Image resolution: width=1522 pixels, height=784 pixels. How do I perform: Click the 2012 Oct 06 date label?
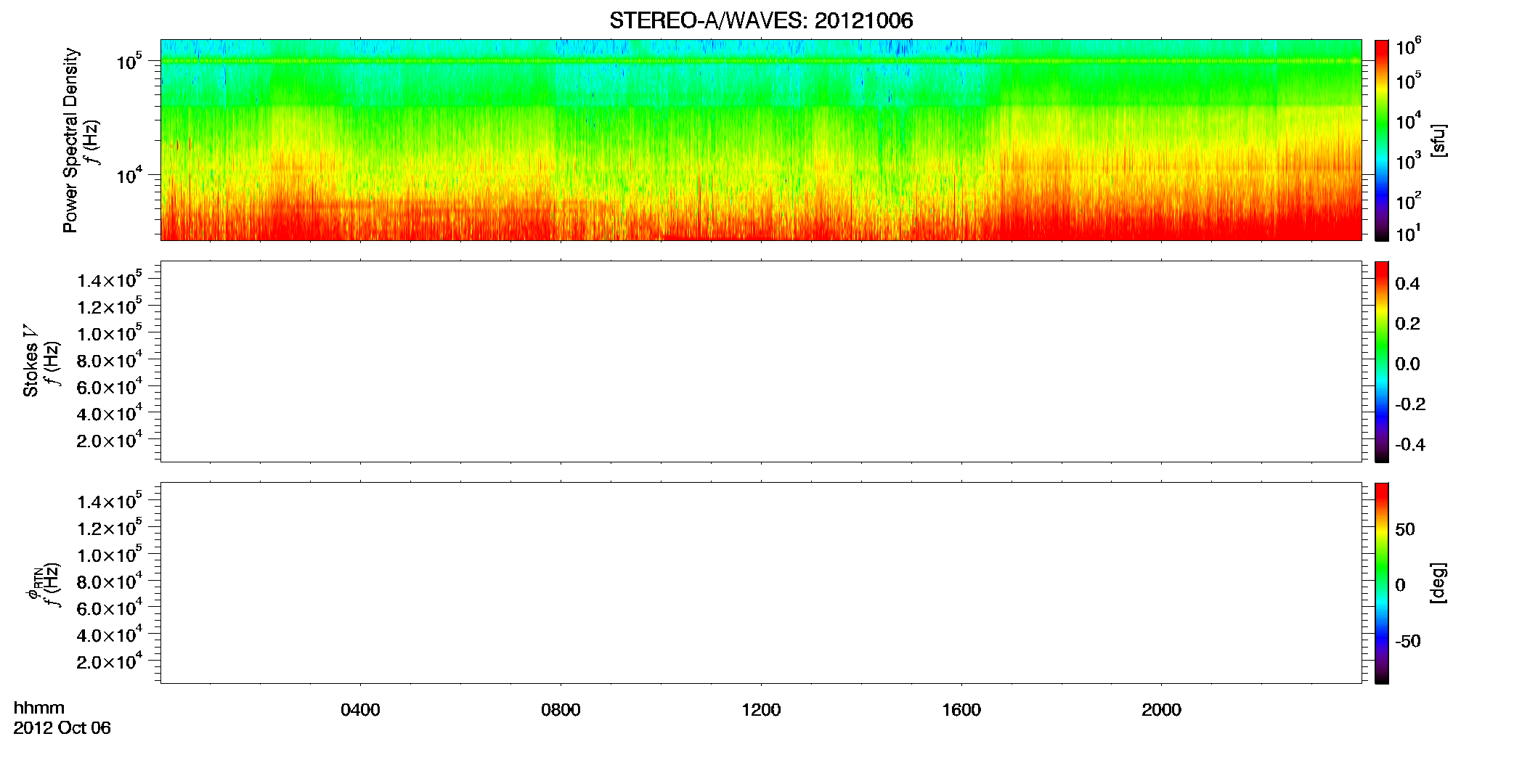pos(62,727)
